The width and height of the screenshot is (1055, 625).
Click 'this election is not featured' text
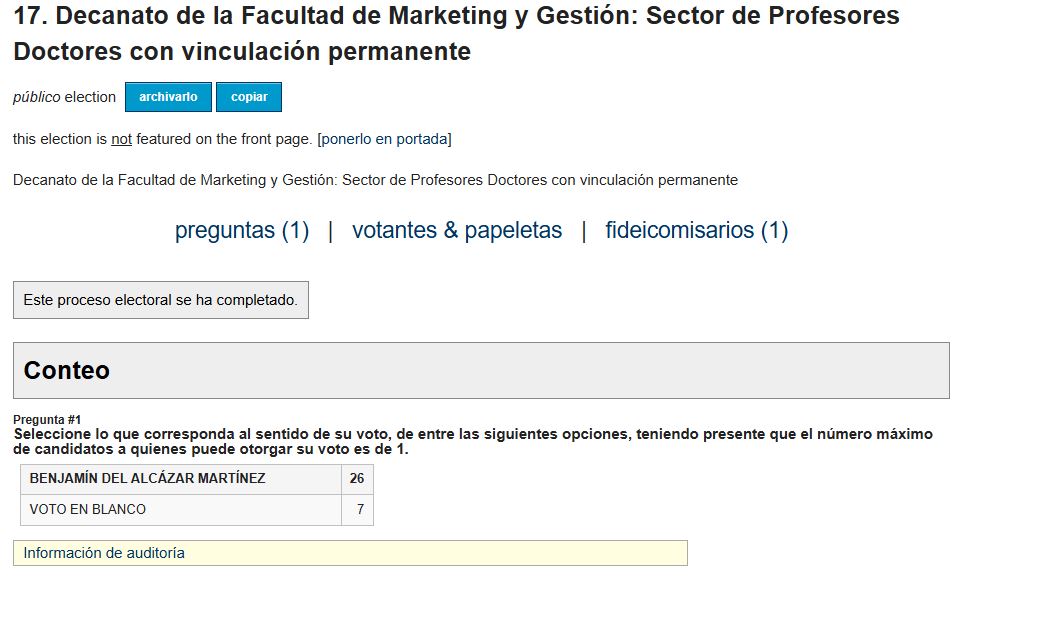click(x=162, y=139)
